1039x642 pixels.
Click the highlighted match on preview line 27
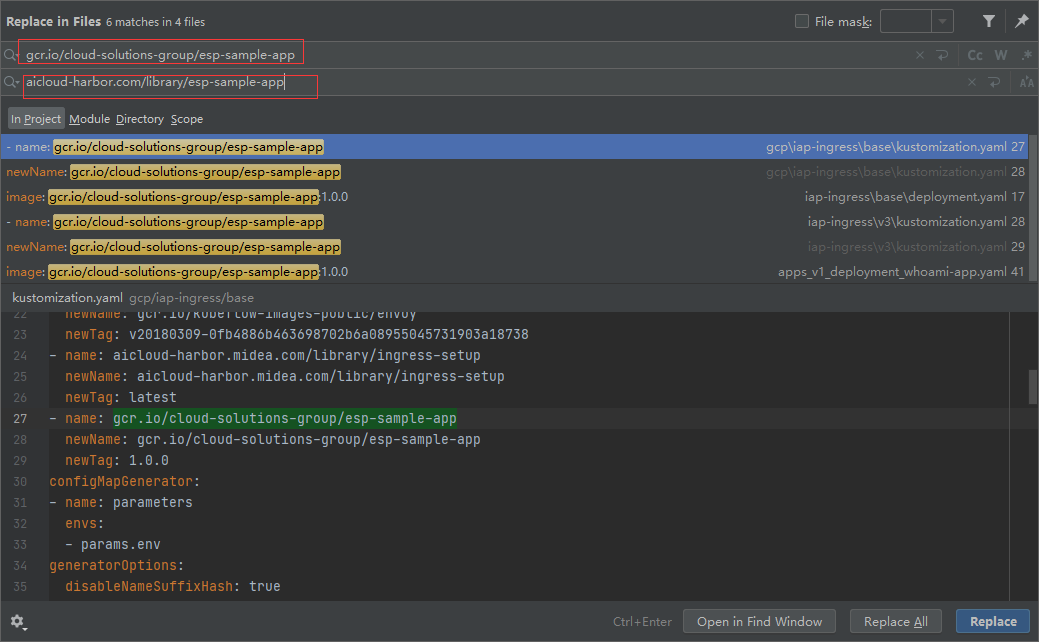[284, 419]
